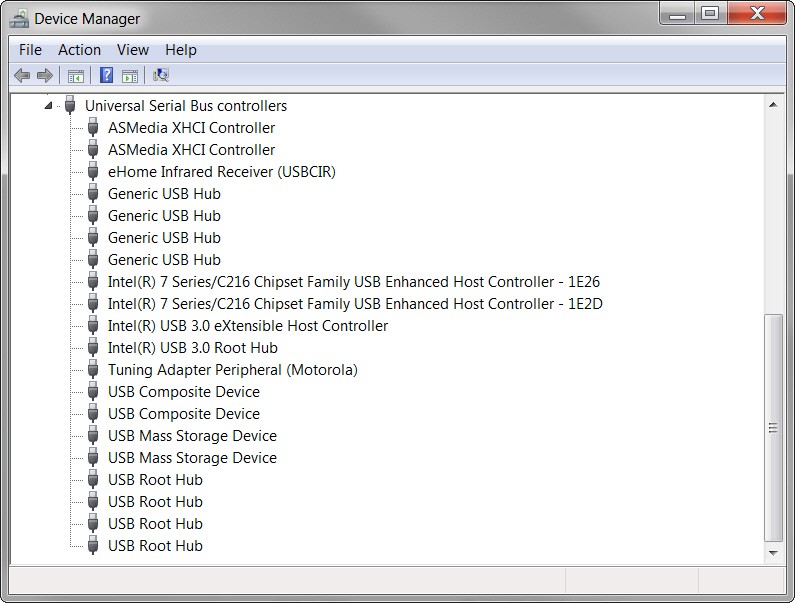Viewport: 795px width, 603px height.
Task: Toggle the console tree pane icon
Action: [76, 76]
